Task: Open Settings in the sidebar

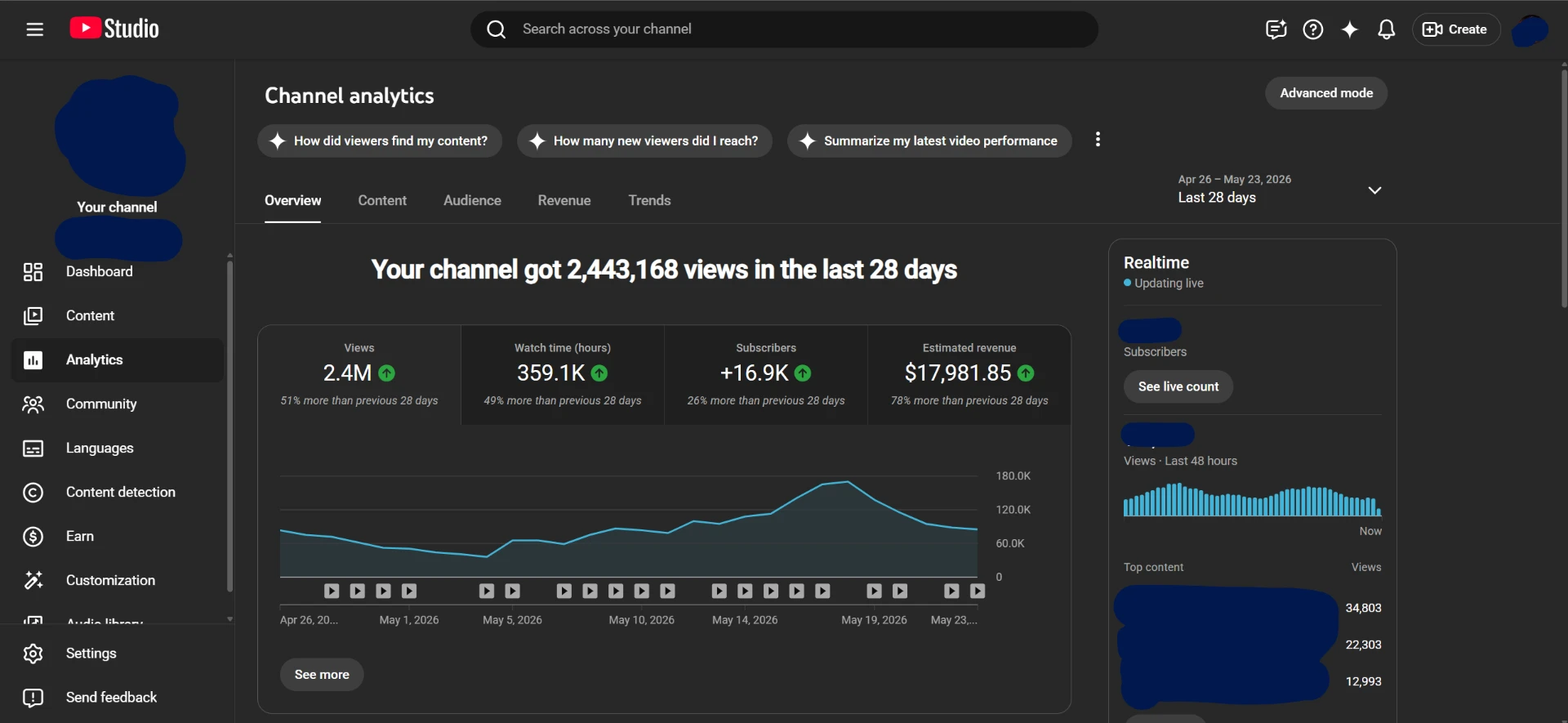Action: tap(118, 654)
